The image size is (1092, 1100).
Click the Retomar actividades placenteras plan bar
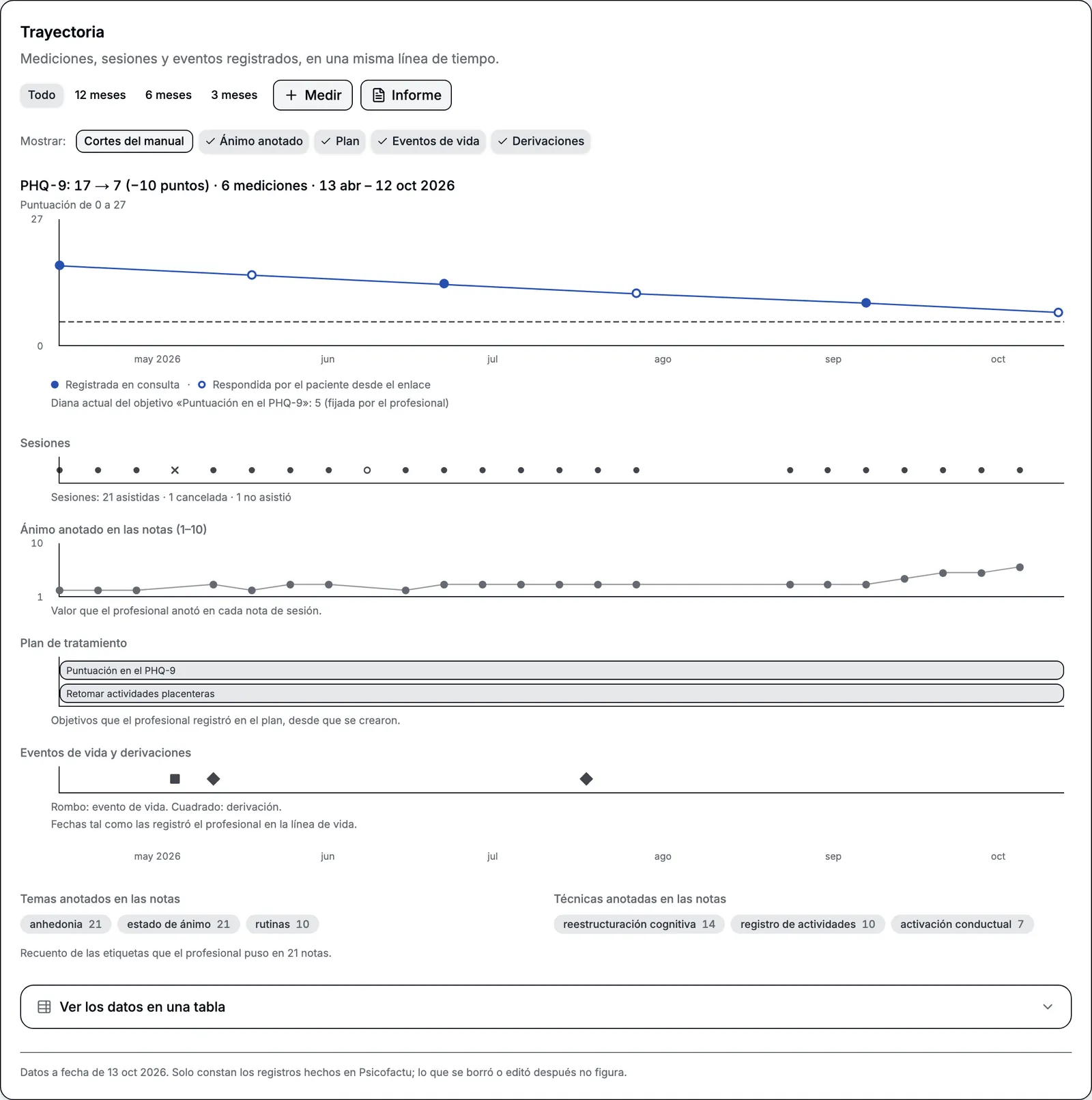pos(562,694)
